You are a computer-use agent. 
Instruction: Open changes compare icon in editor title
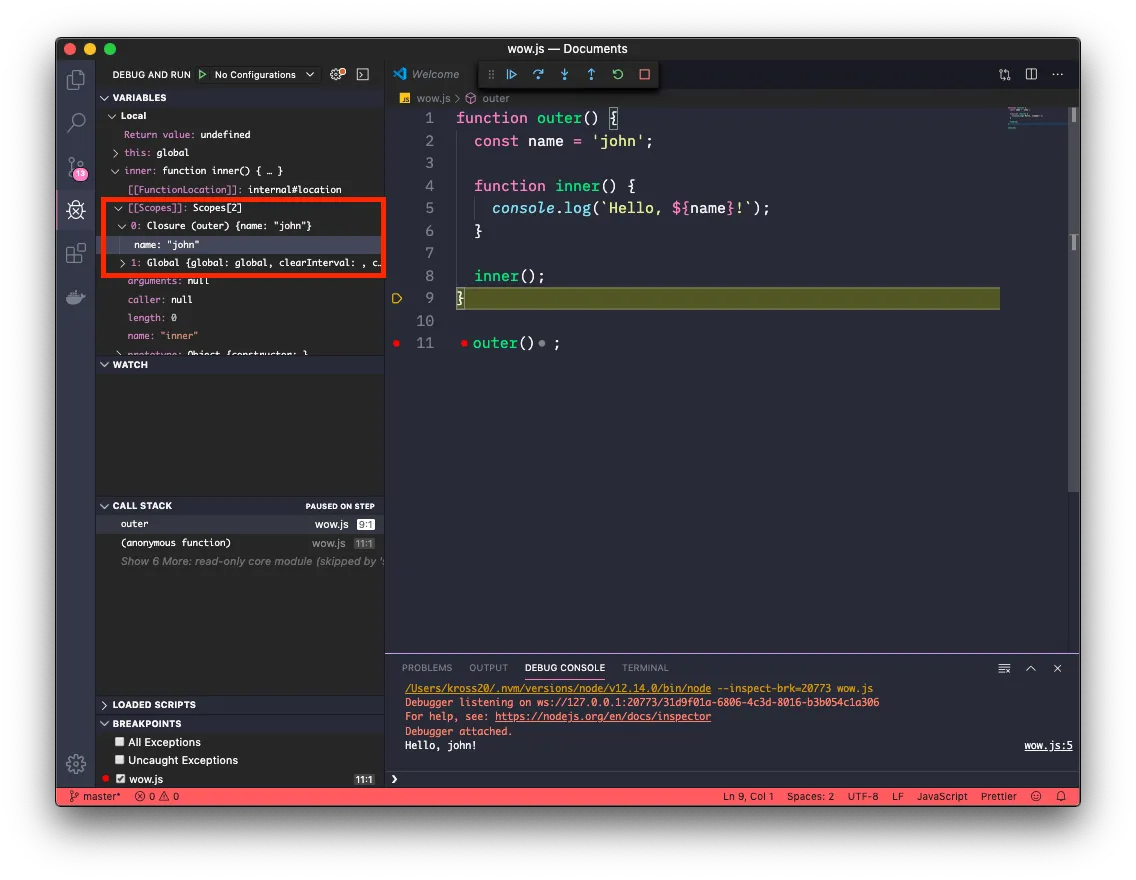point(1004,74)
